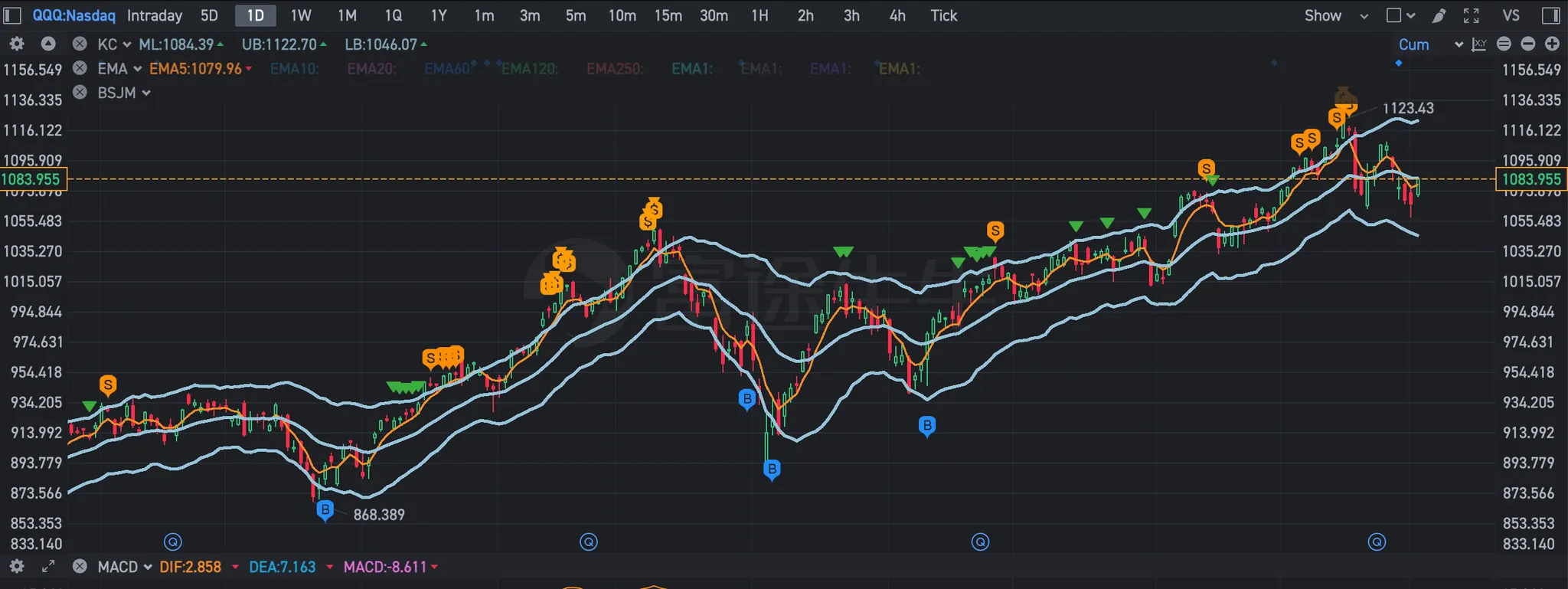Open the drawing brush tool
The image size is (1568, 589).
click(1439, 16)
